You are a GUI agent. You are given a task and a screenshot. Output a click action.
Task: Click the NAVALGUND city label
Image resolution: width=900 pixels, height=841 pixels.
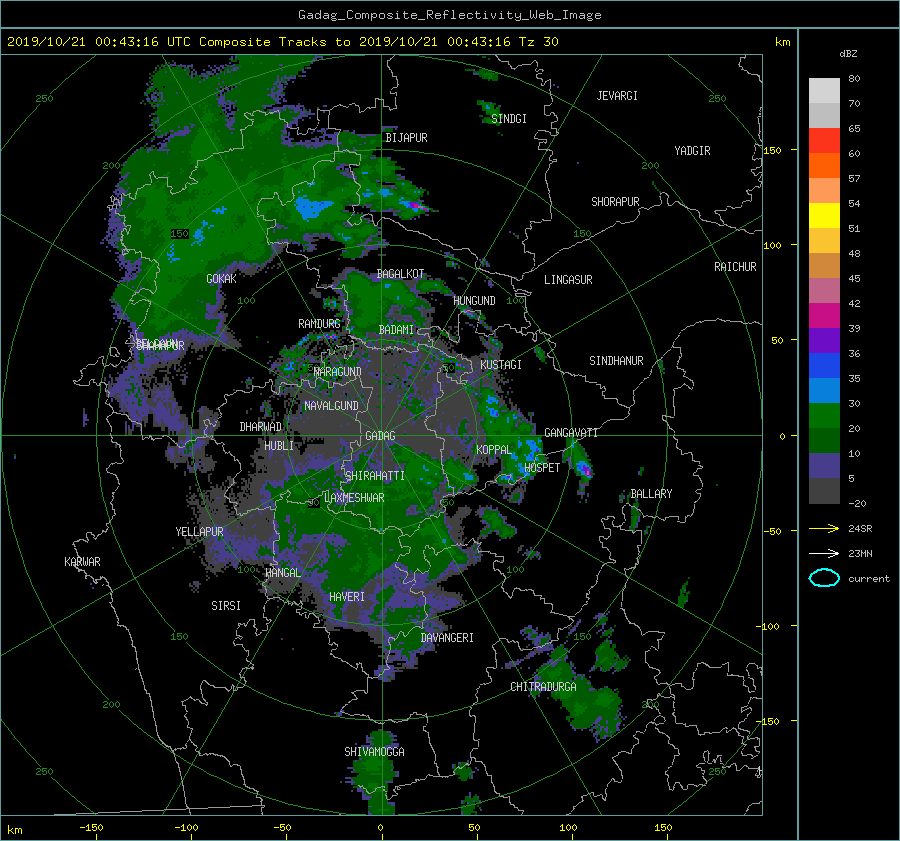(x=331, y=406)
